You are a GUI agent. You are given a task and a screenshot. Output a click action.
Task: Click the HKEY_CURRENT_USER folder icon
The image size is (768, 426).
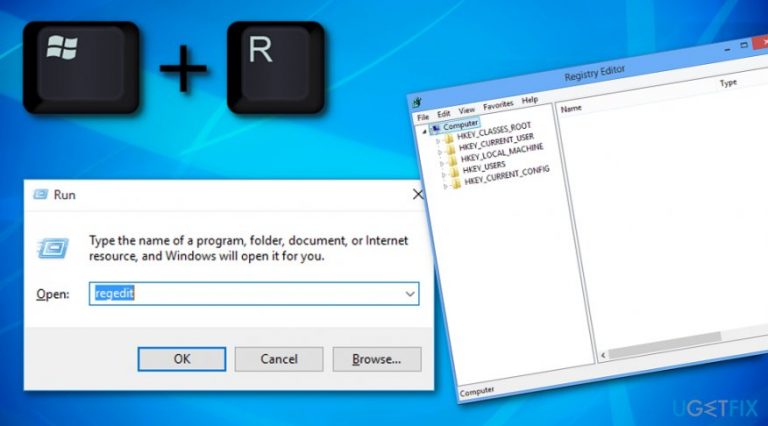pyautogui.click(x=451, y=150)
